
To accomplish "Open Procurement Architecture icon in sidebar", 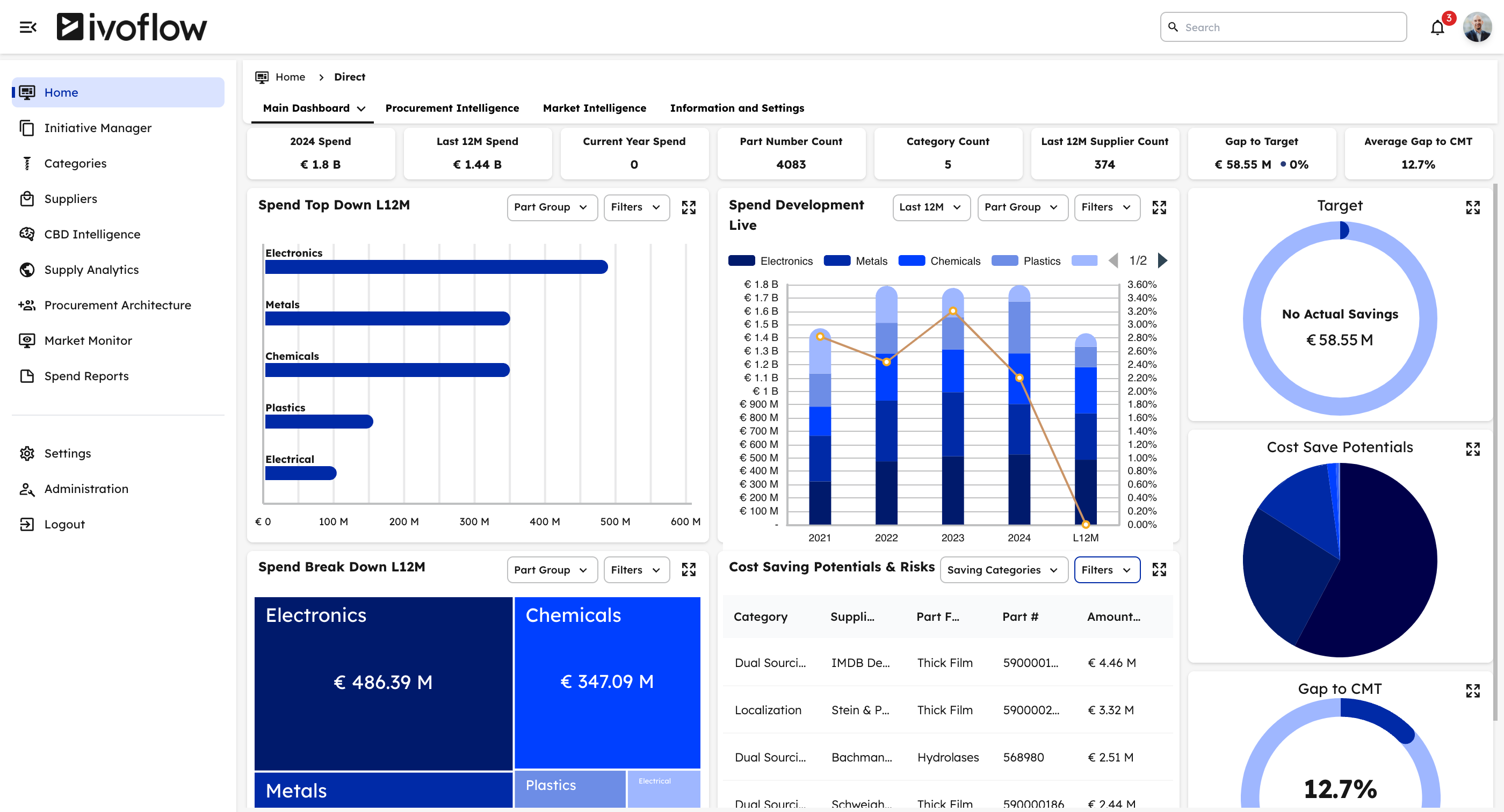I will (27, 305).
